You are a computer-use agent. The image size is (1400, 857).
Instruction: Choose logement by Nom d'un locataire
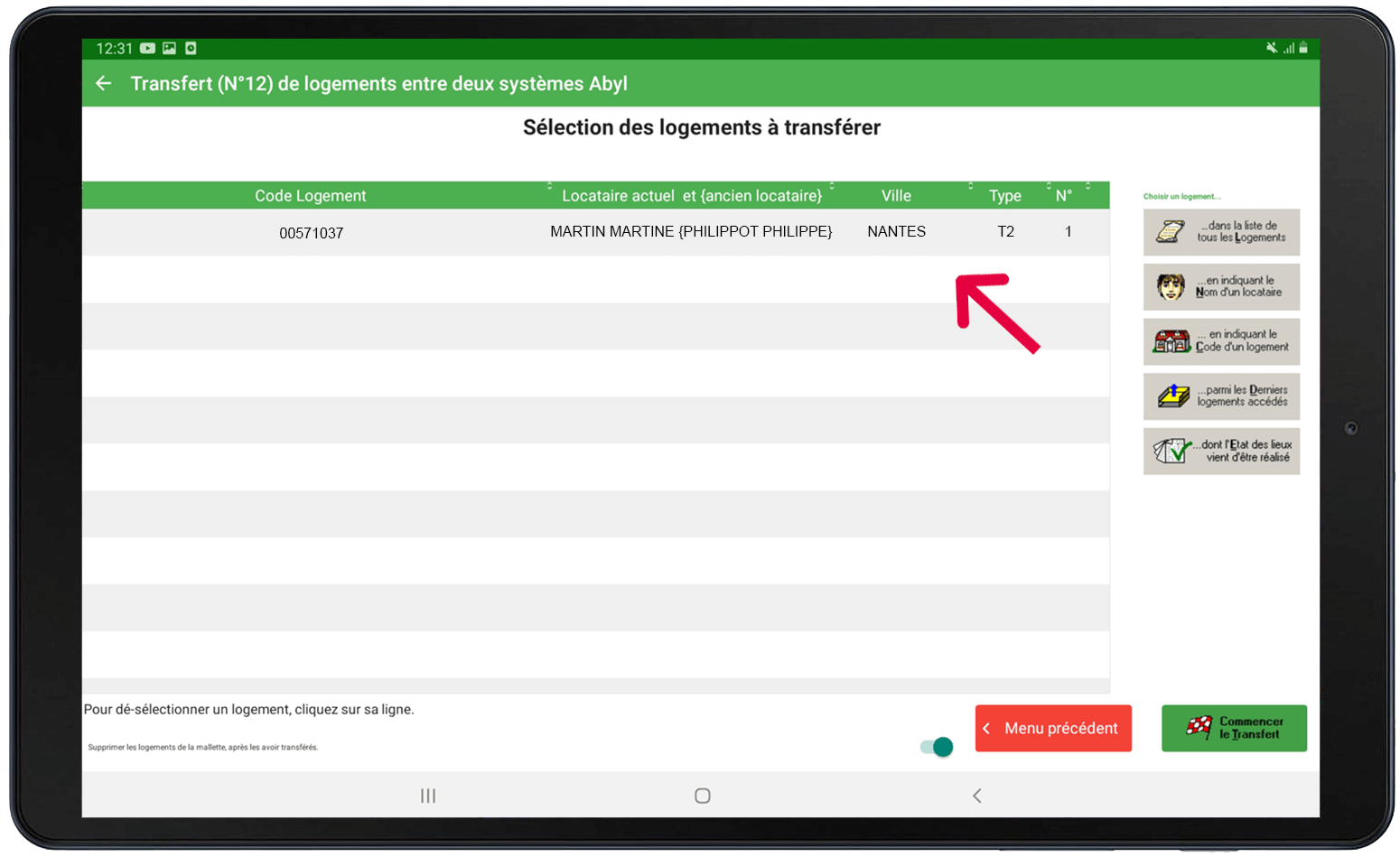(1221, 287)
